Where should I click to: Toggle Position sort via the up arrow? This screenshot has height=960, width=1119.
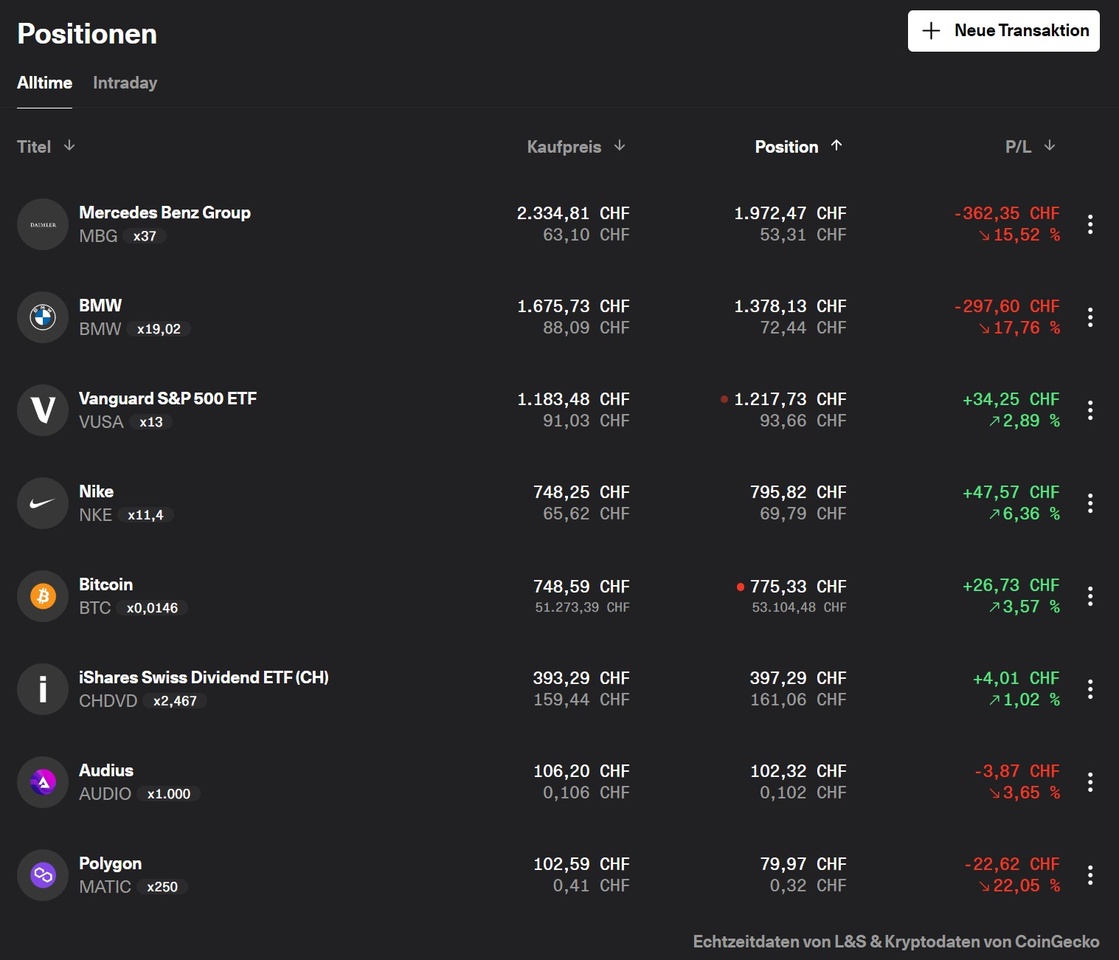836,146
